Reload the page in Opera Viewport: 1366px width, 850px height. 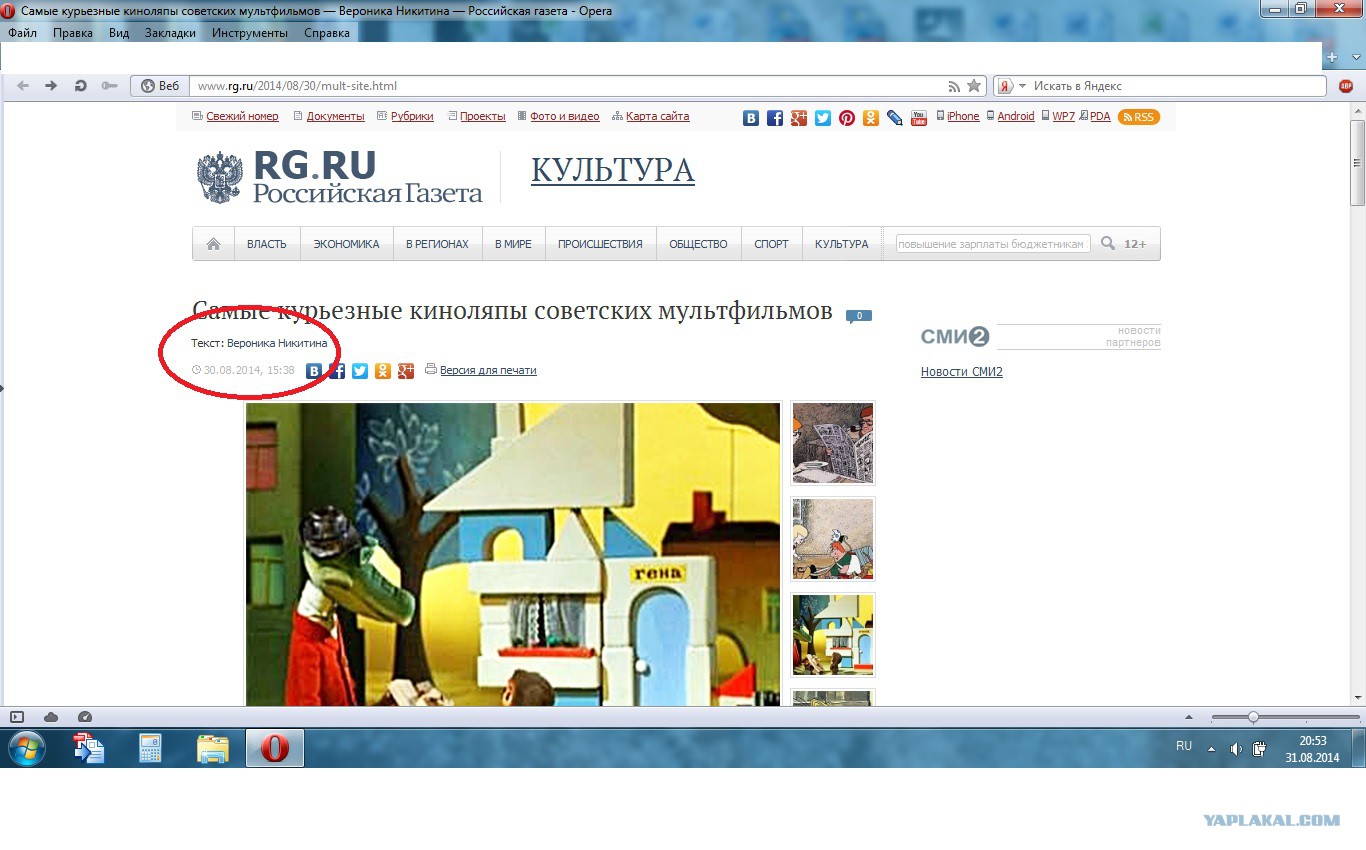pyautogui.click(x=81, y=86)
